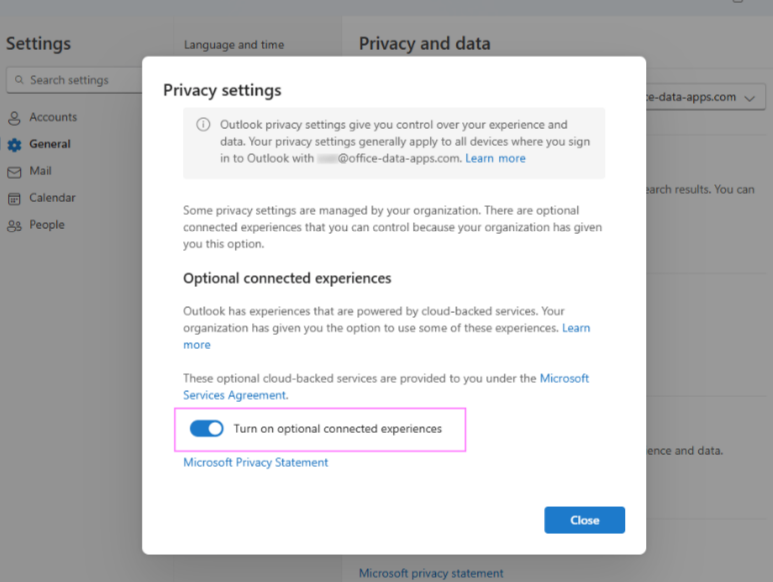This screenshot has height=582, width=773.
Task: Click the magnifier icon in Search settings
Action: point(18,80)
